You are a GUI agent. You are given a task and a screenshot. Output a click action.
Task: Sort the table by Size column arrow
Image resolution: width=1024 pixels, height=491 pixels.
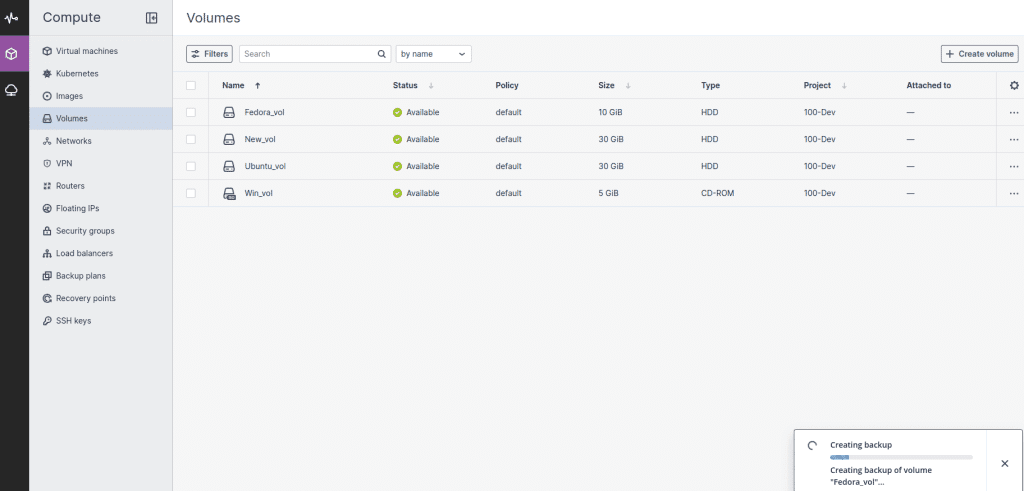point(628,86)
